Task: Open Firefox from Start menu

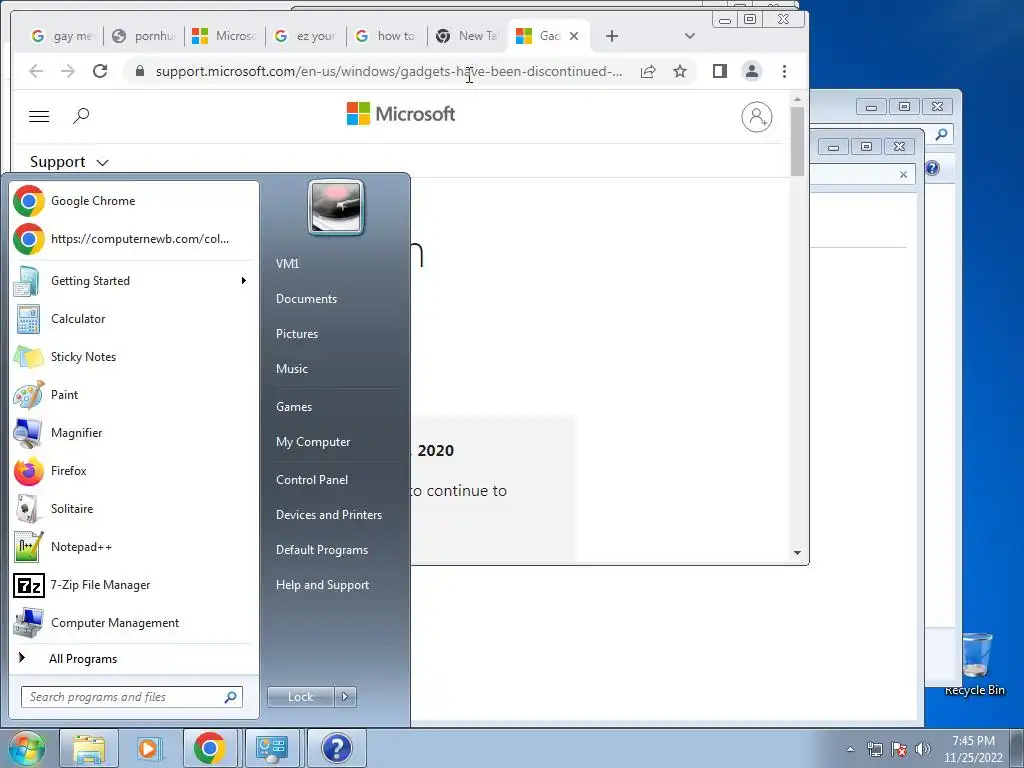Action: coord(134,471)
